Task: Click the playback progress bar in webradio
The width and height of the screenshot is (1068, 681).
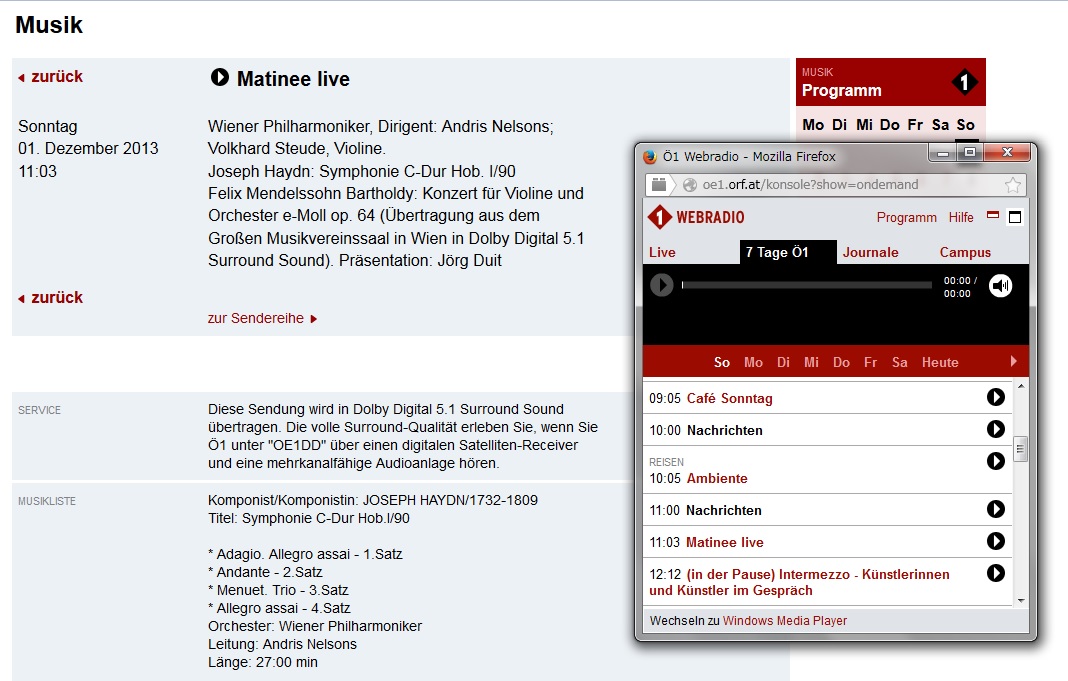Action: pyautogui.click(x=806, y=285)
